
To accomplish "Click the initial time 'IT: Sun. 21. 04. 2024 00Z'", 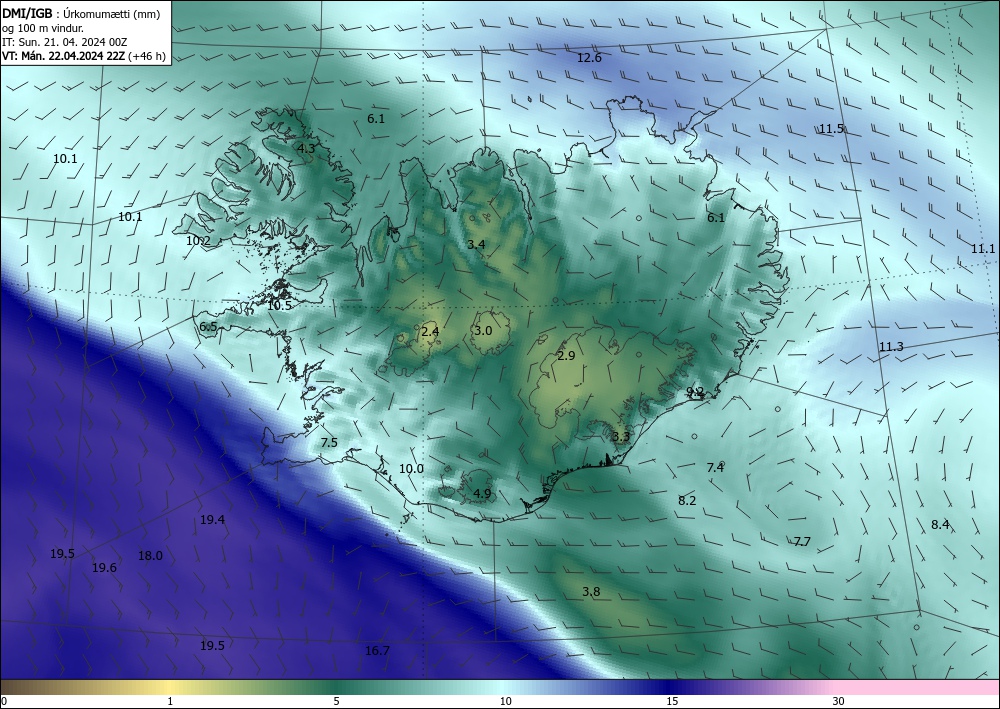I will [64, 42].
